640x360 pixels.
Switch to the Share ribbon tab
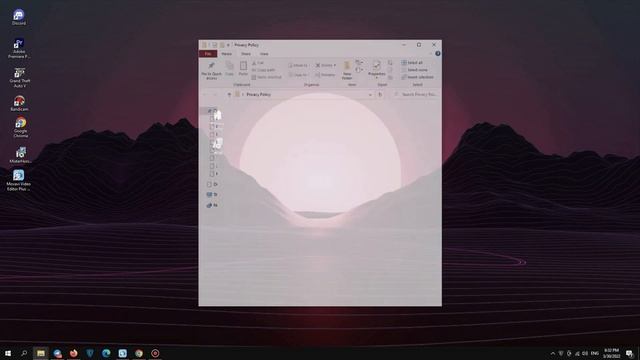click(x=246, y=54)
